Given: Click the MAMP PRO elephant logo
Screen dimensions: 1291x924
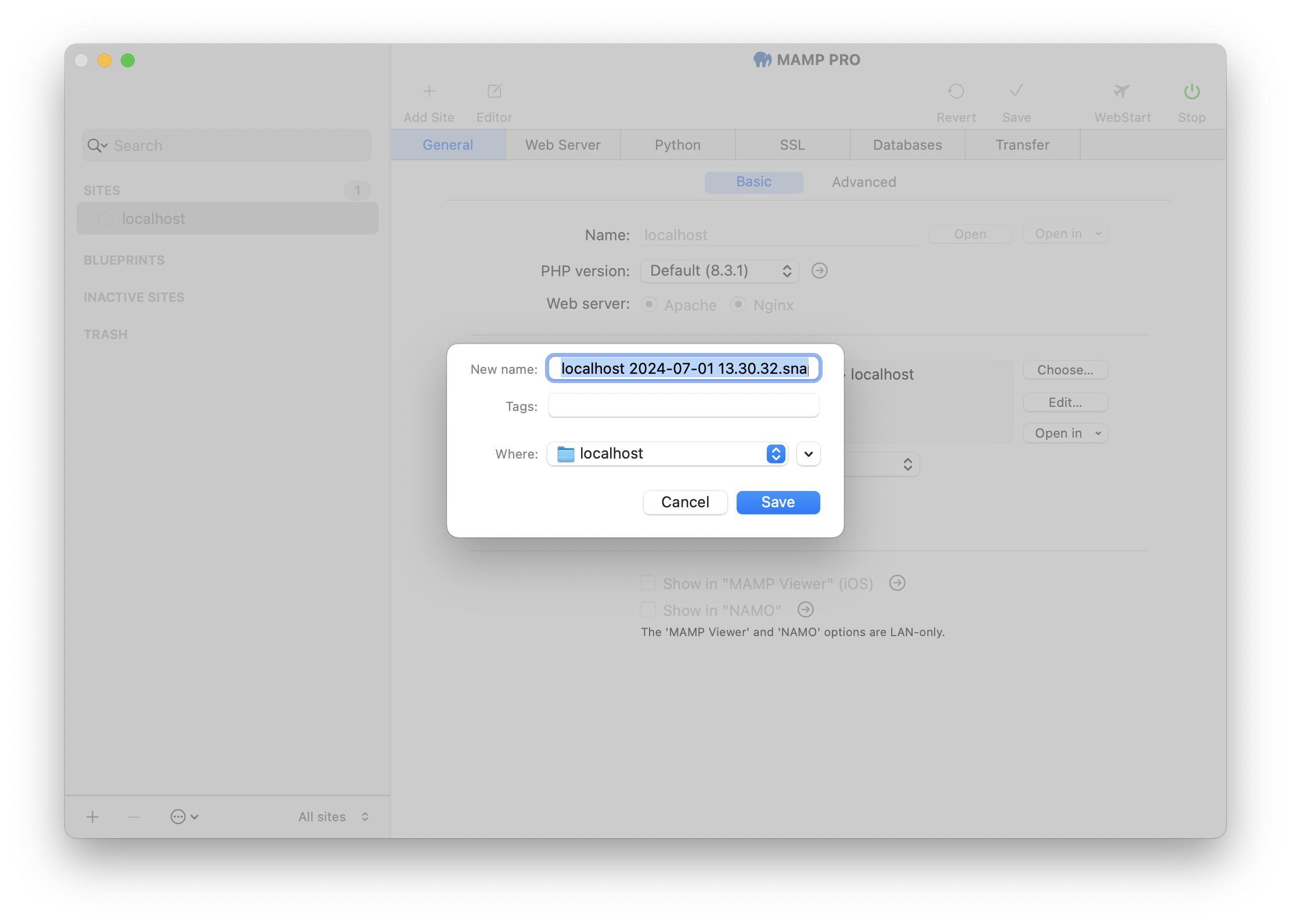Looking at the screenshot, I should tap(763, 60).
